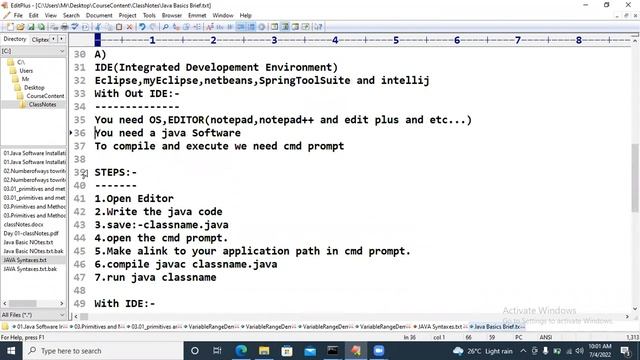640x360 pixels.
Task: Click the Preferences gear toolbar icon
Action: pyautogui.click(x=262, y=27)
